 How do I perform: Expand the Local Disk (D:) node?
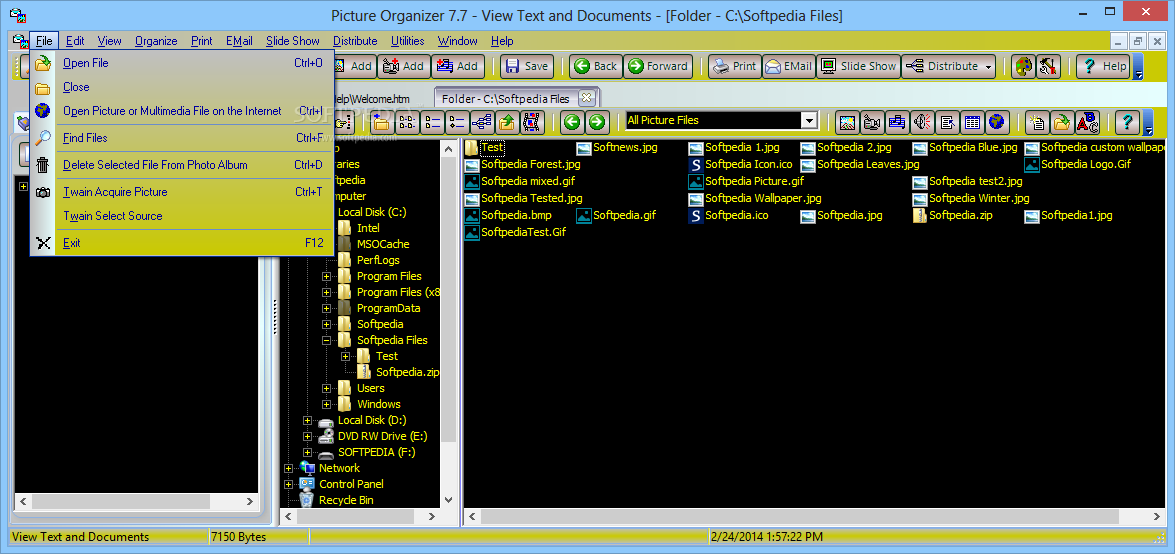[307, 421]
